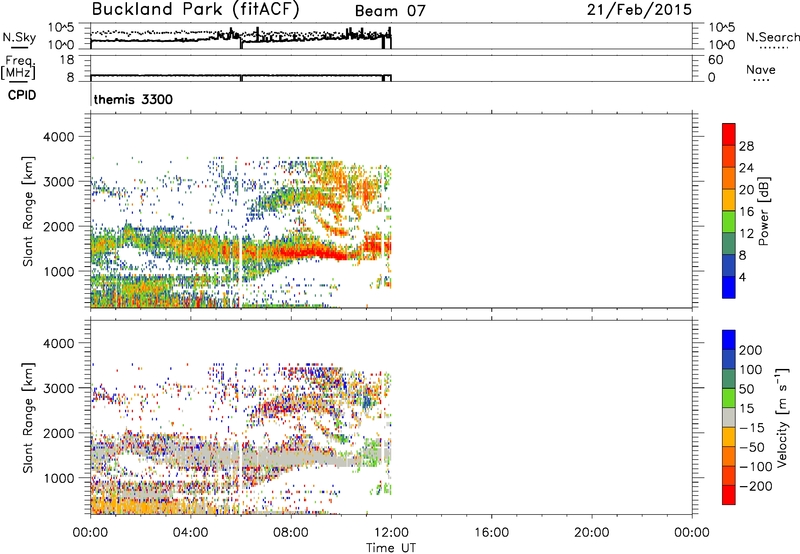Image resolution: width=800 pixels, height=554 pixels.
Task: Click the 'CPID' label
Action: pyautogui.click(x=22, y=95)
